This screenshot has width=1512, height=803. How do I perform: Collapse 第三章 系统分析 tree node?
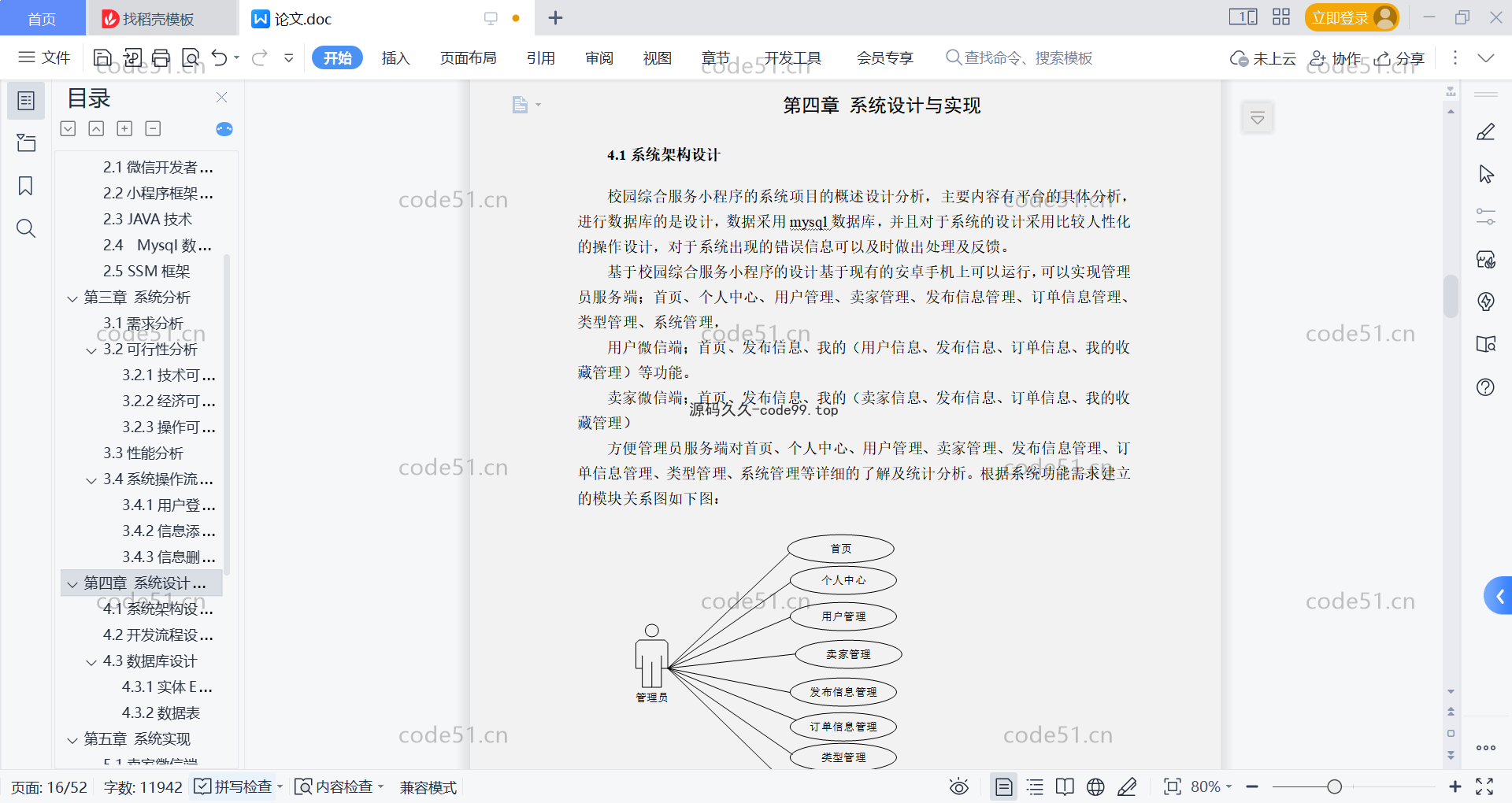(72, 298)
